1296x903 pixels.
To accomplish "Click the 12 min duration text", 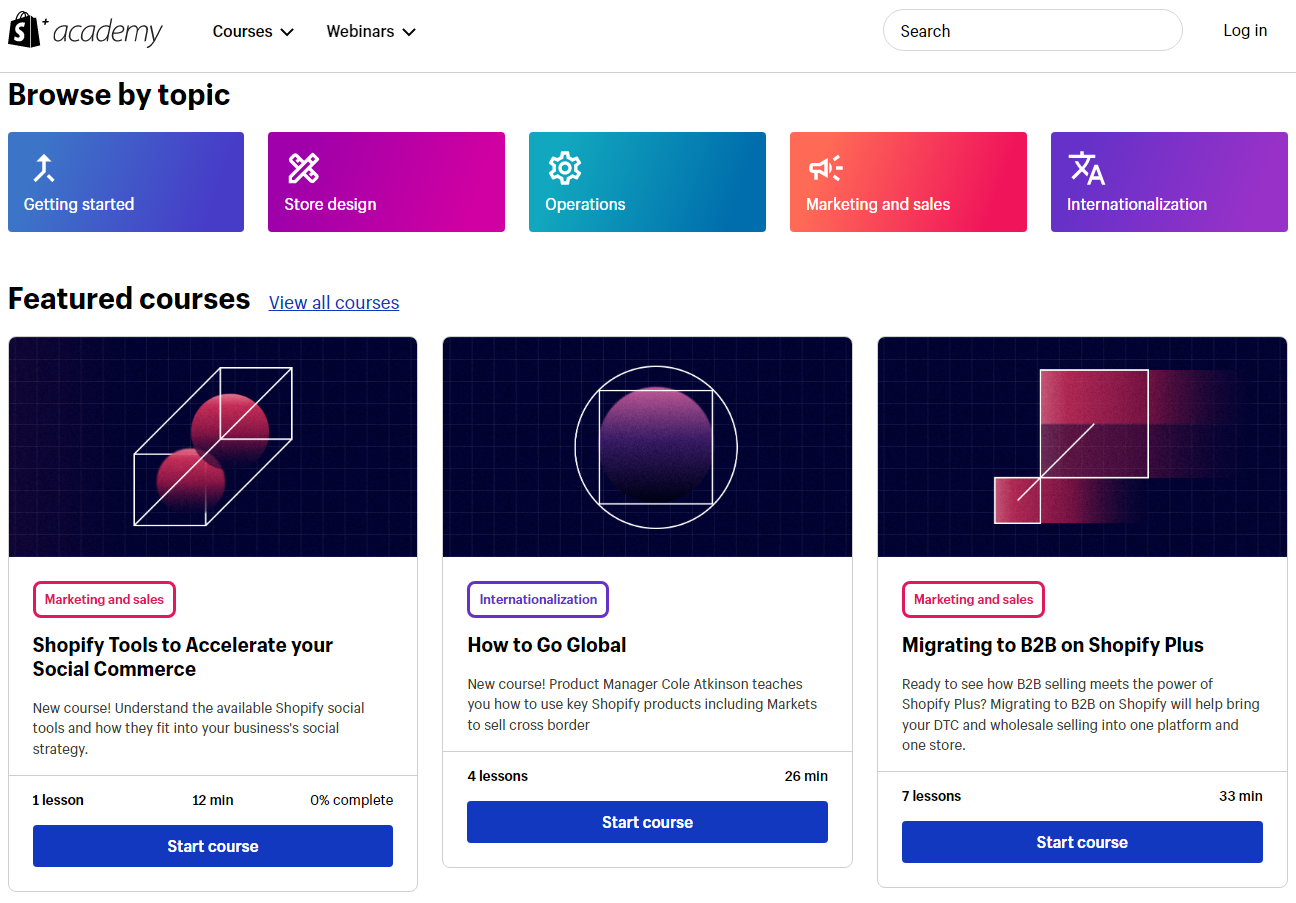I will 213,800.
